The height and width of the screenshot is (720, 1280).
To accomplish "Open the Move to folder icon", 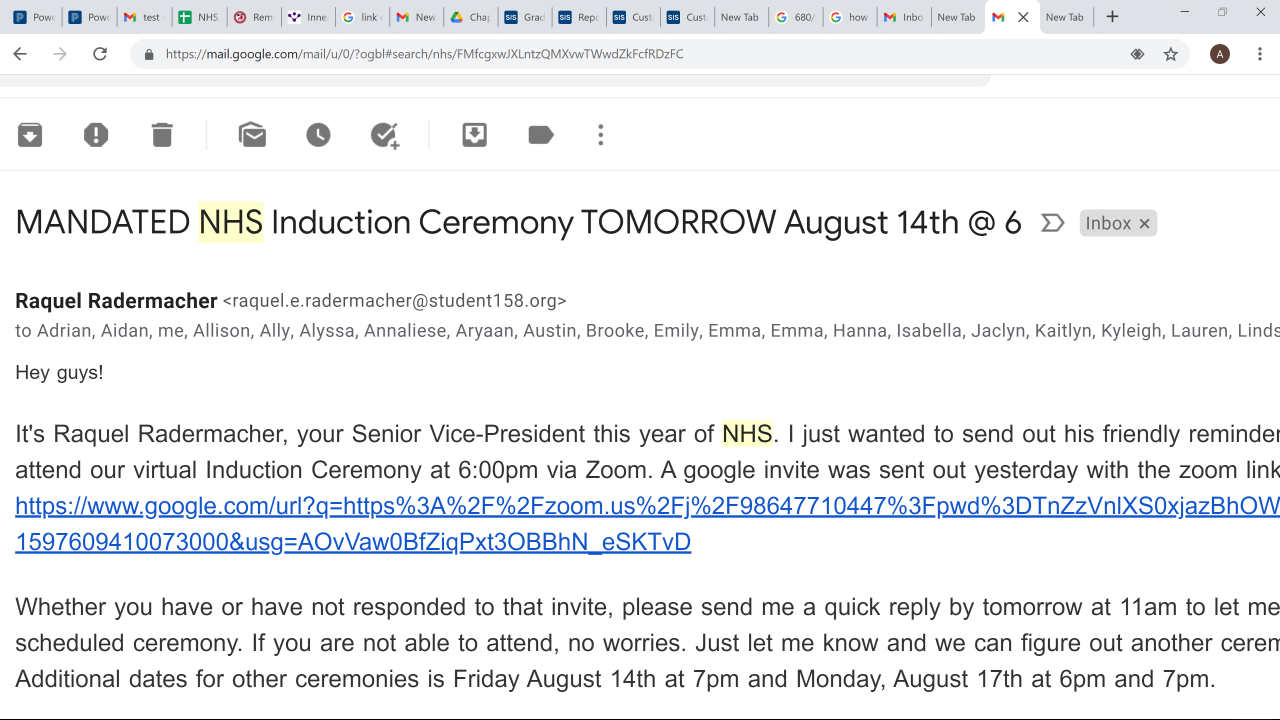I will point(474,135).
